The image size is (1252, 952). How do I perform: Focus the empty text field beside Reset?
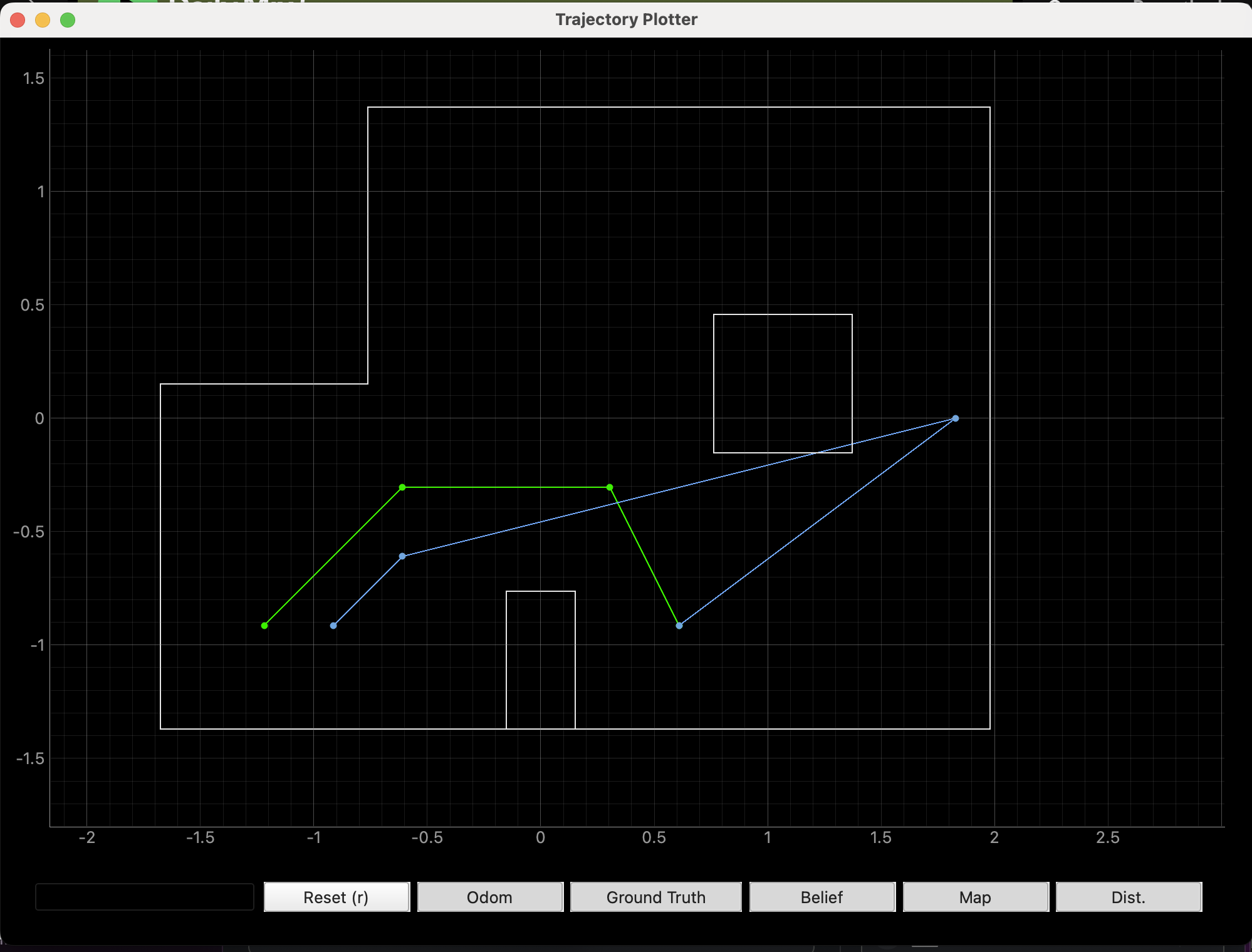145,897
